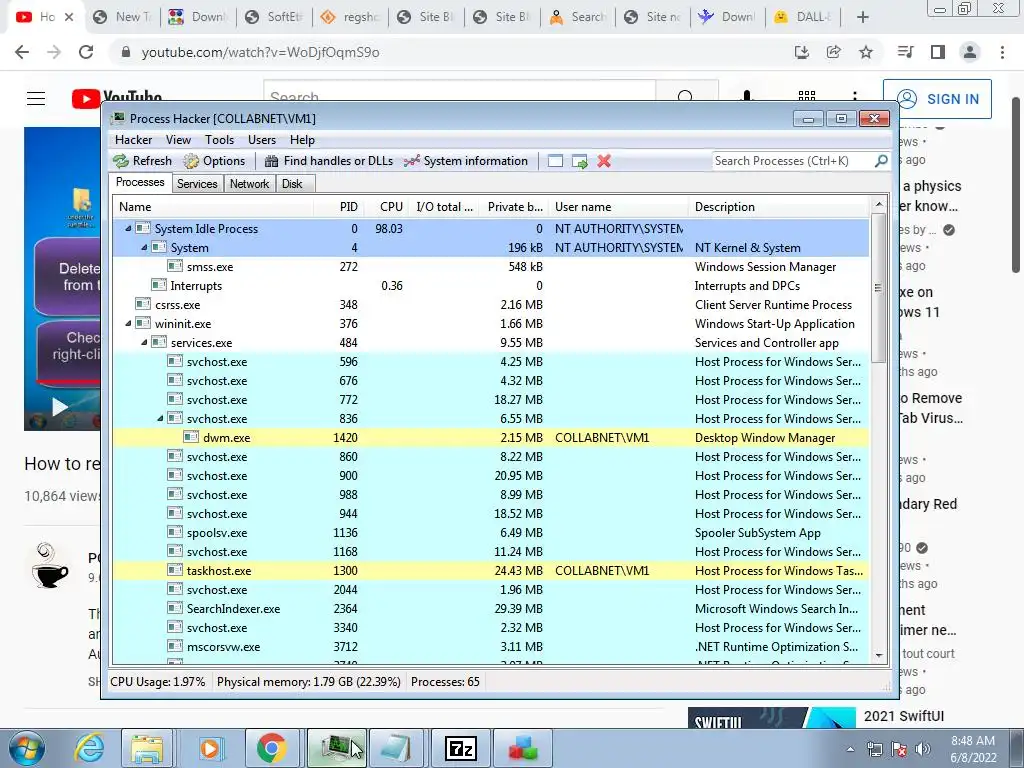Select the SearchIndexer.exe process row
Screen dimensions: 1024x768
coord(491,608)
